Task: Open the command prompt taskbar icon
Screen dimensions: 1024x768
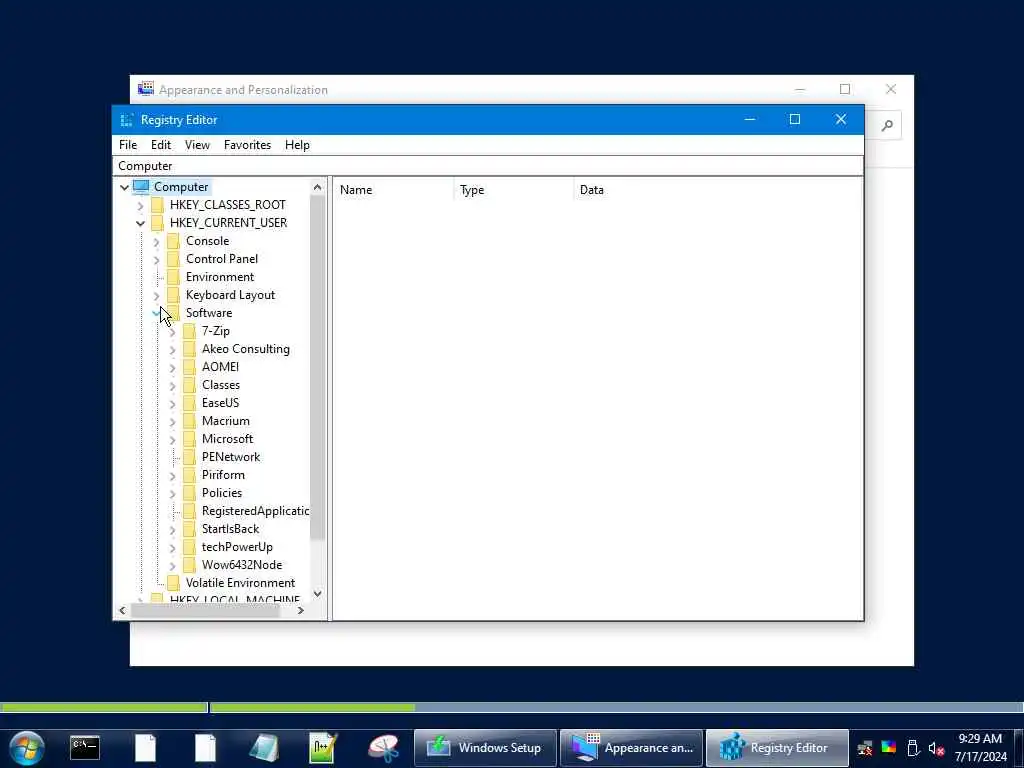Action: [85, 748]
